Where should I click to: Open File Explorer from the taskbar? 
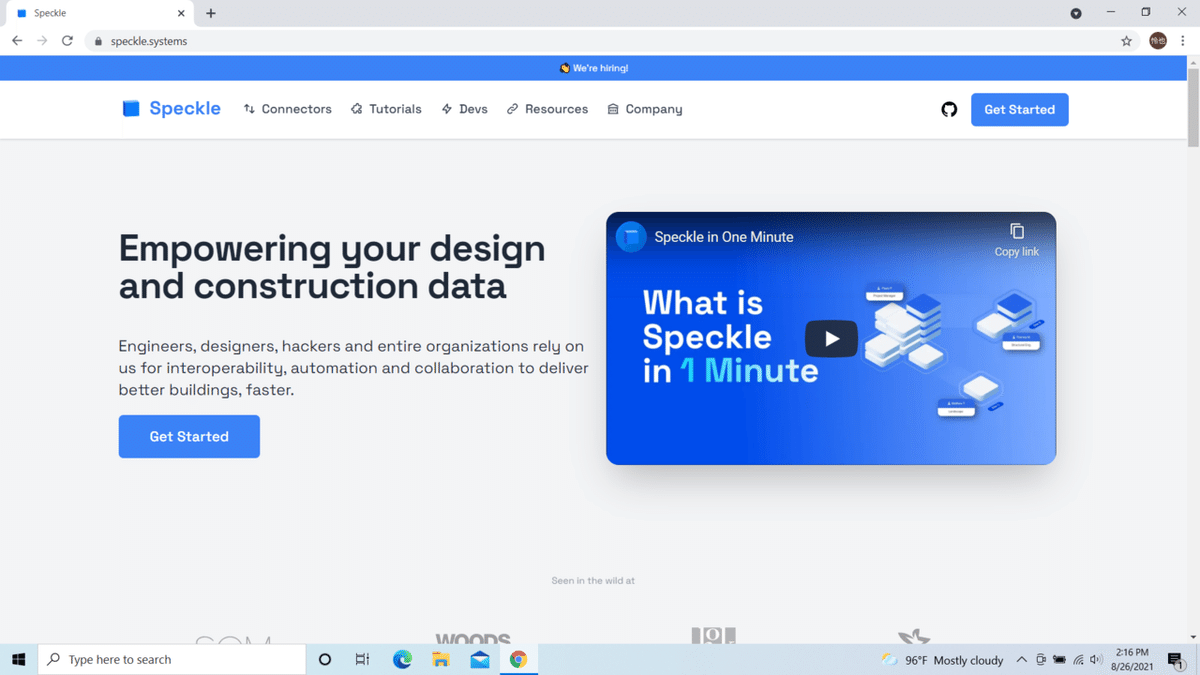[441, 659]
